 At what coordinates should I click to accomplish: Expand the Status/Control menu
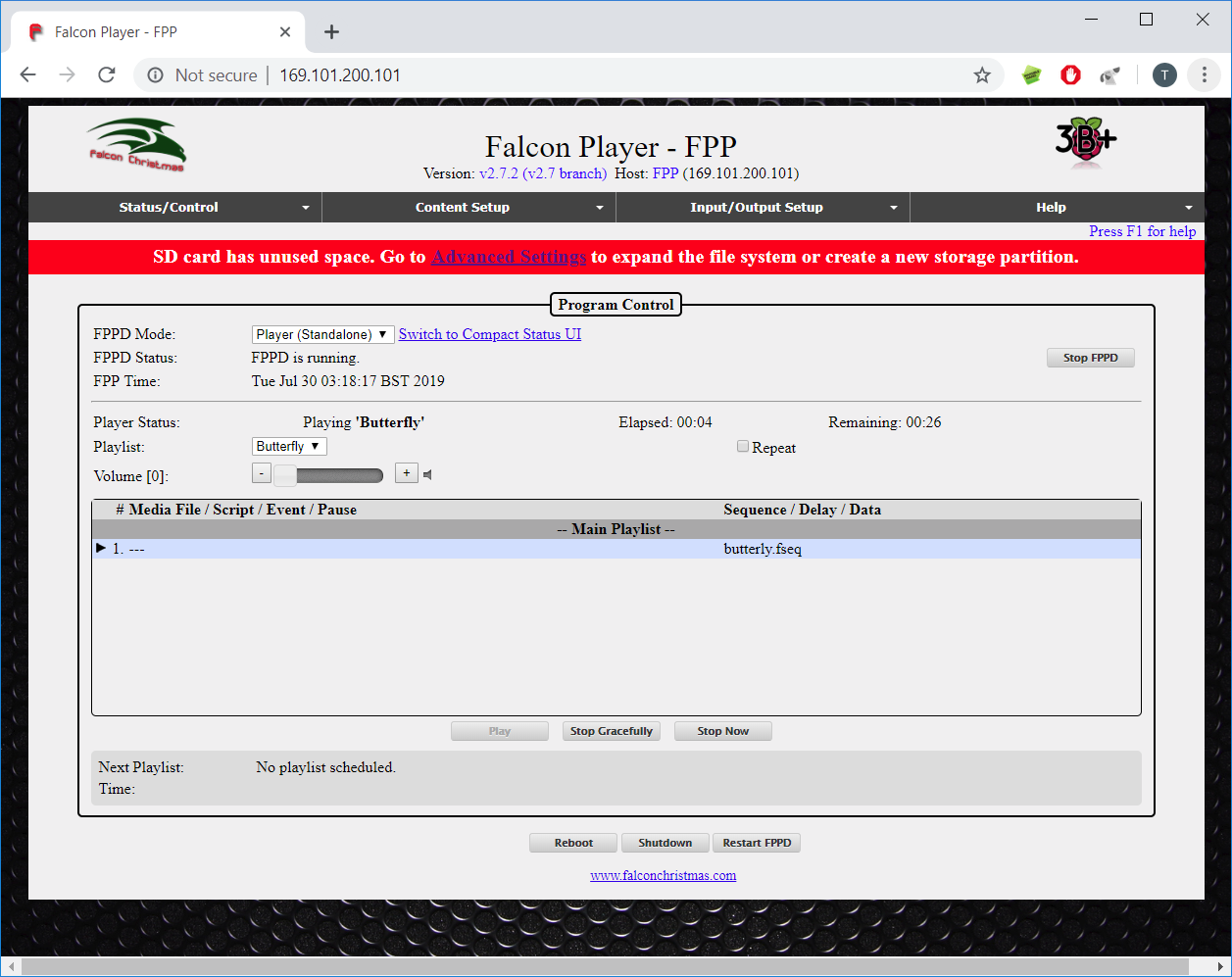175,207
